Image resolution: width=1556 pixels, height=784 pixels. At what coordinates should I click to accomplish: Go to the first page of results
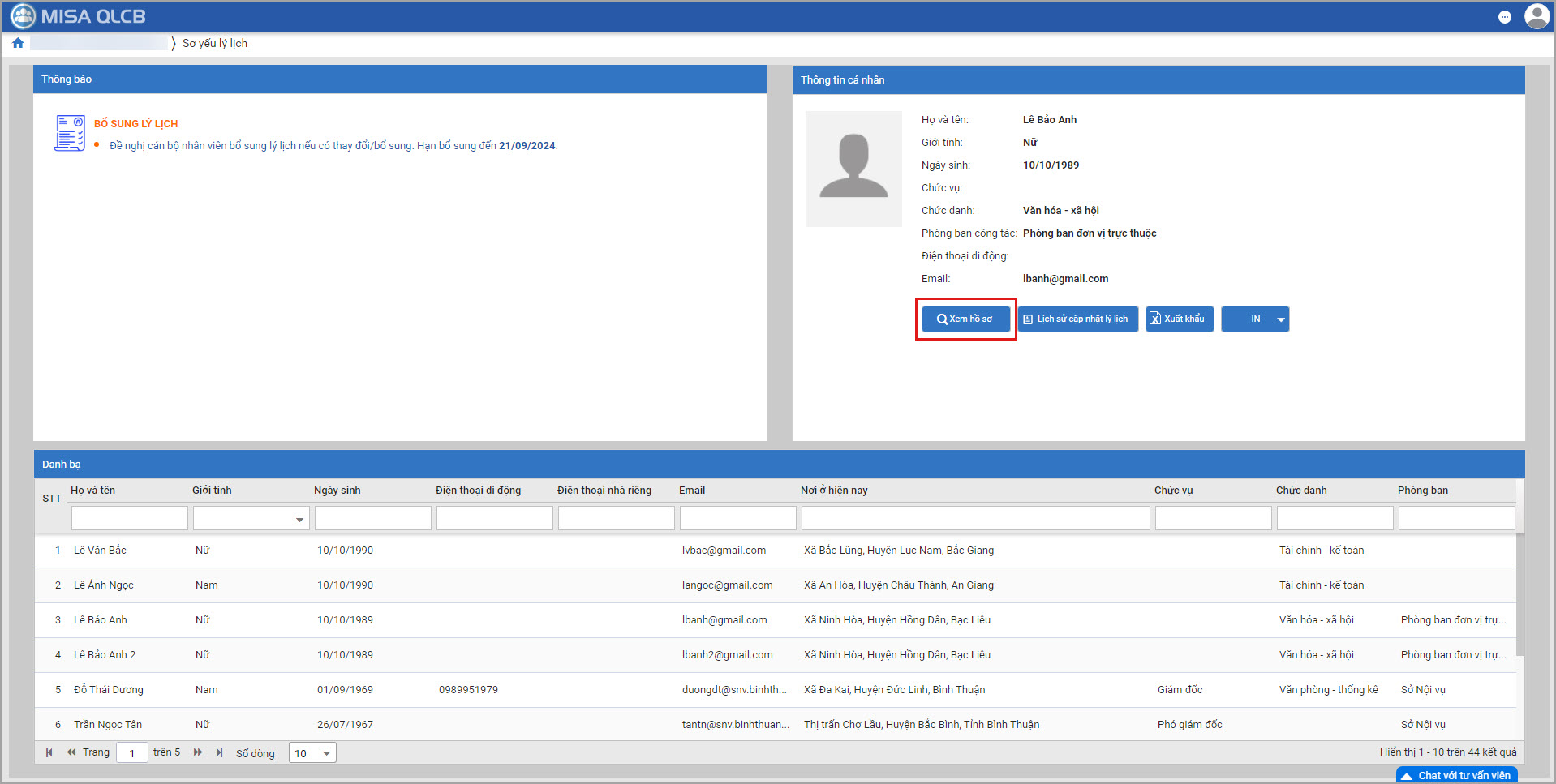49,752
